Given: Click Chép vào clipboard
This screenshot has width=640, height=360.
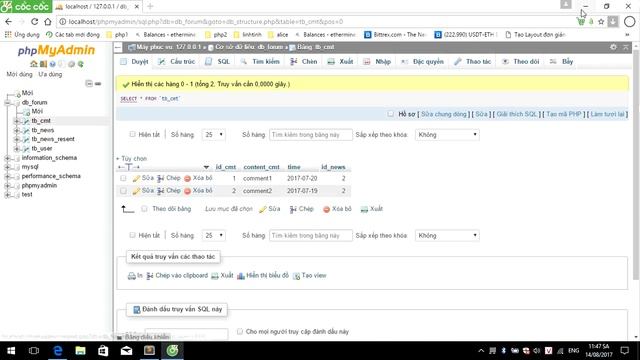Looking at the screenshot, I should point(177,276).
